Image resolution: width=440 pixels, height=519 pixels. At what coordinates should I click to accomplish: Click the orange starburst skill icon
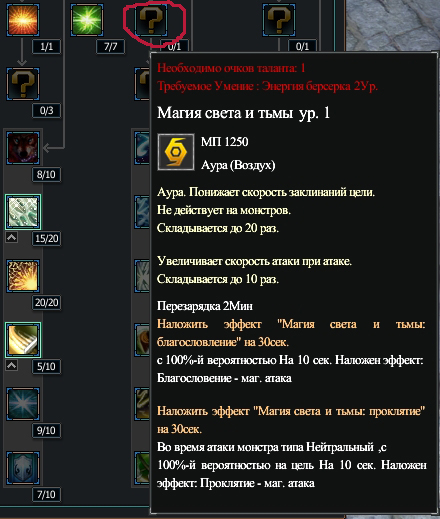[x=23, y=20]
